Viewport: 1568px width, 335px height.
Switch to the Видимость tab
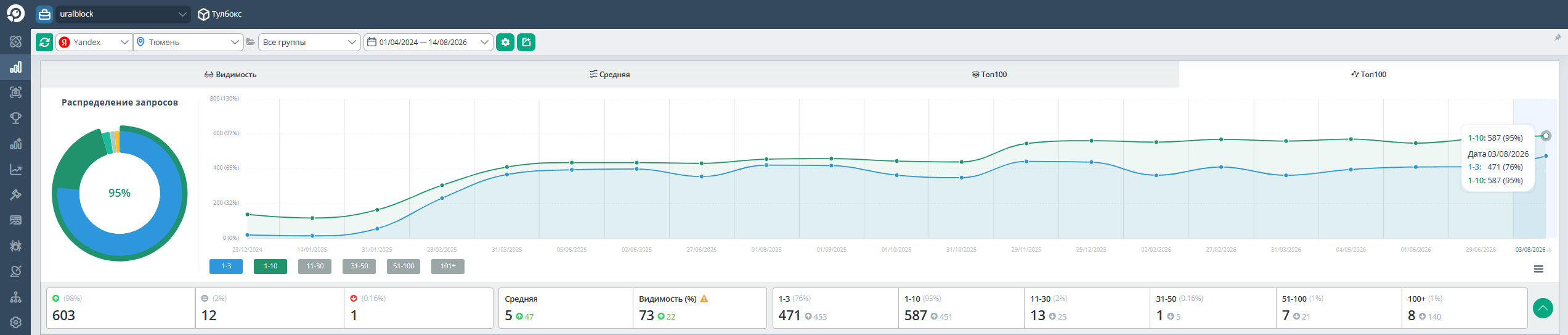[230, 75]
